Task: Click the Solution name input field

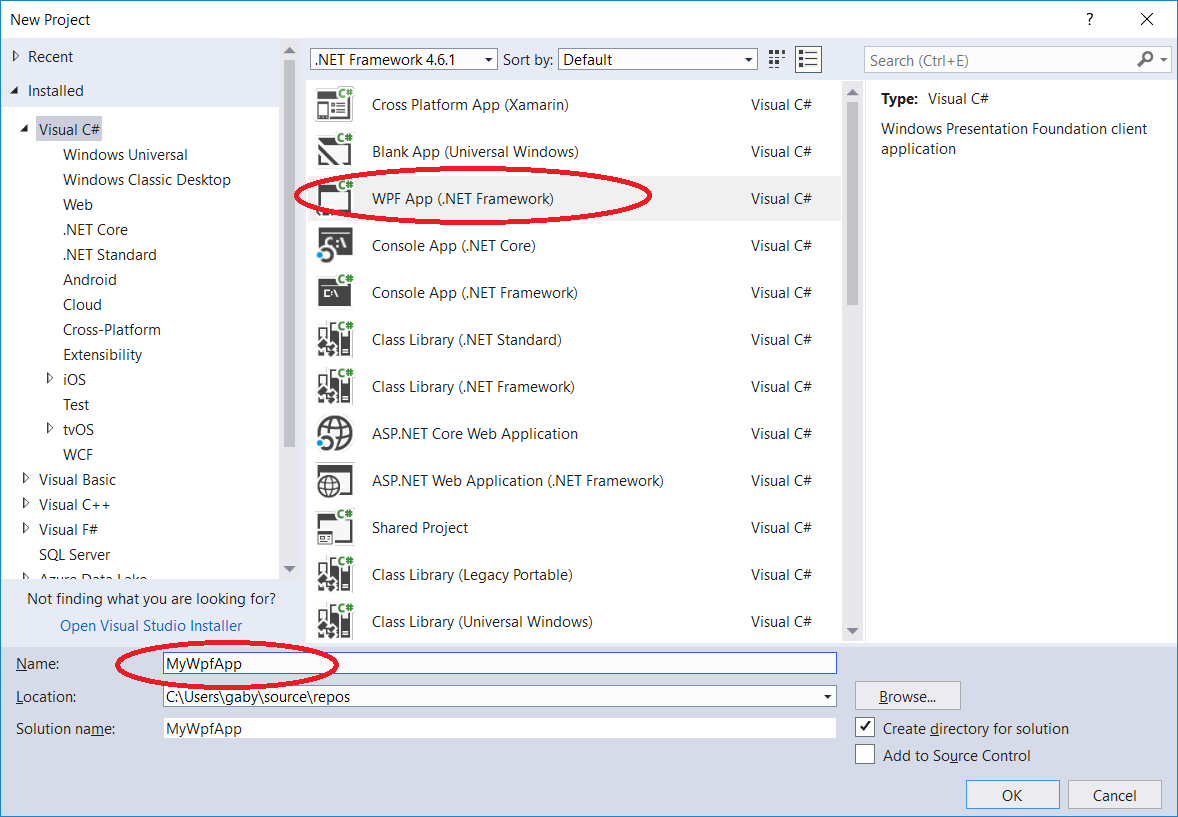Action: tap(500, 728)
